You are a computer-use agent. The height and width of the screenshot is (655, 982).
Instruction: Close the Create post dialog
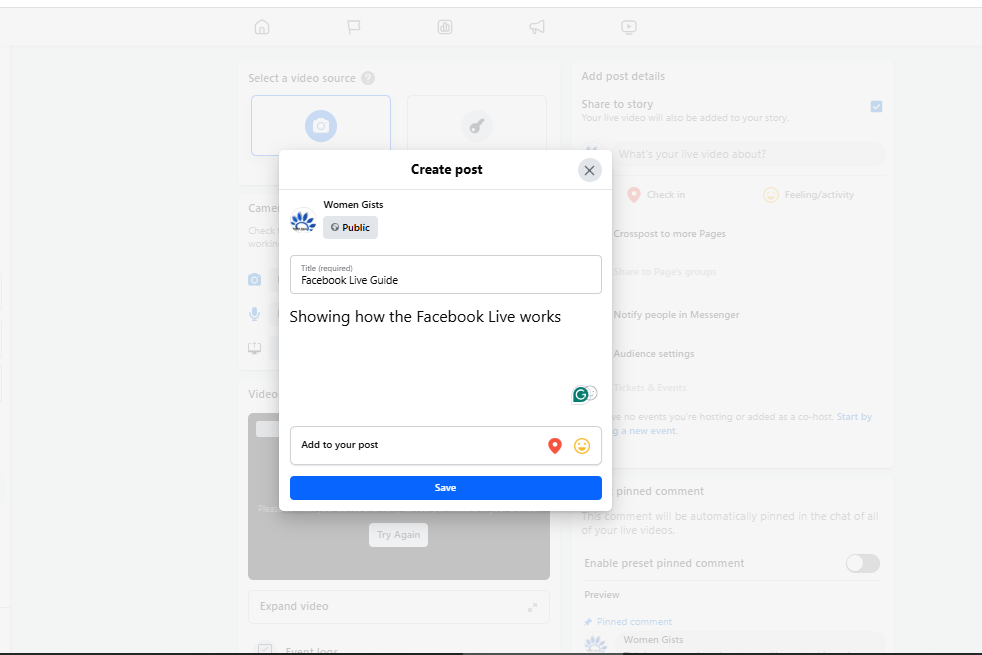coord(589,170)
